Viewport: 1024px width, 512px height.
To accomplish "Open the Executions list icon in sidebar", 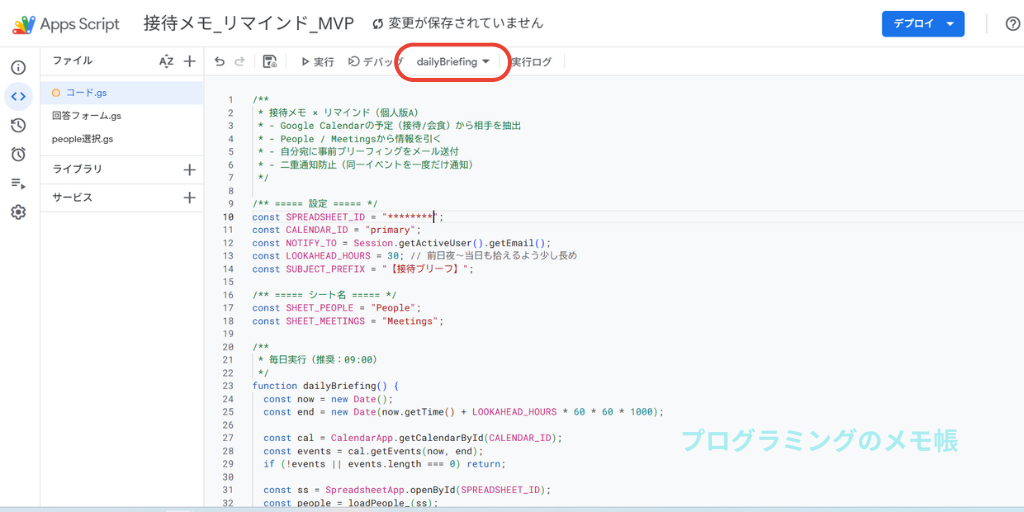I will pos(18,183).
